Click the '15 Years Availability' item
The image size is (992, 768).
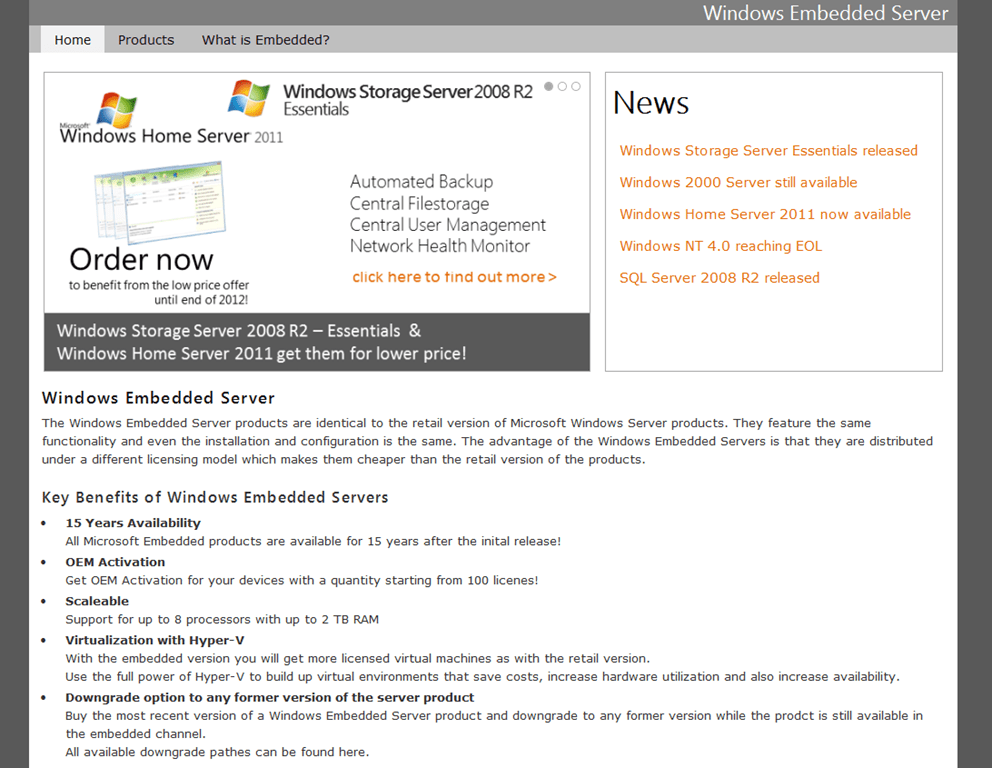133,523
